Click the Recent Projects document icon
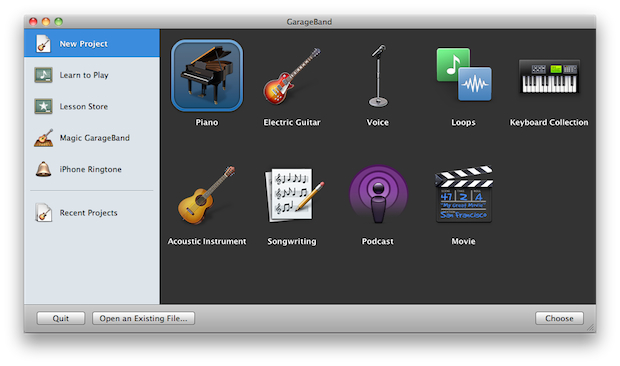This screenshot has width=620, height=366. tap(43, 213)
